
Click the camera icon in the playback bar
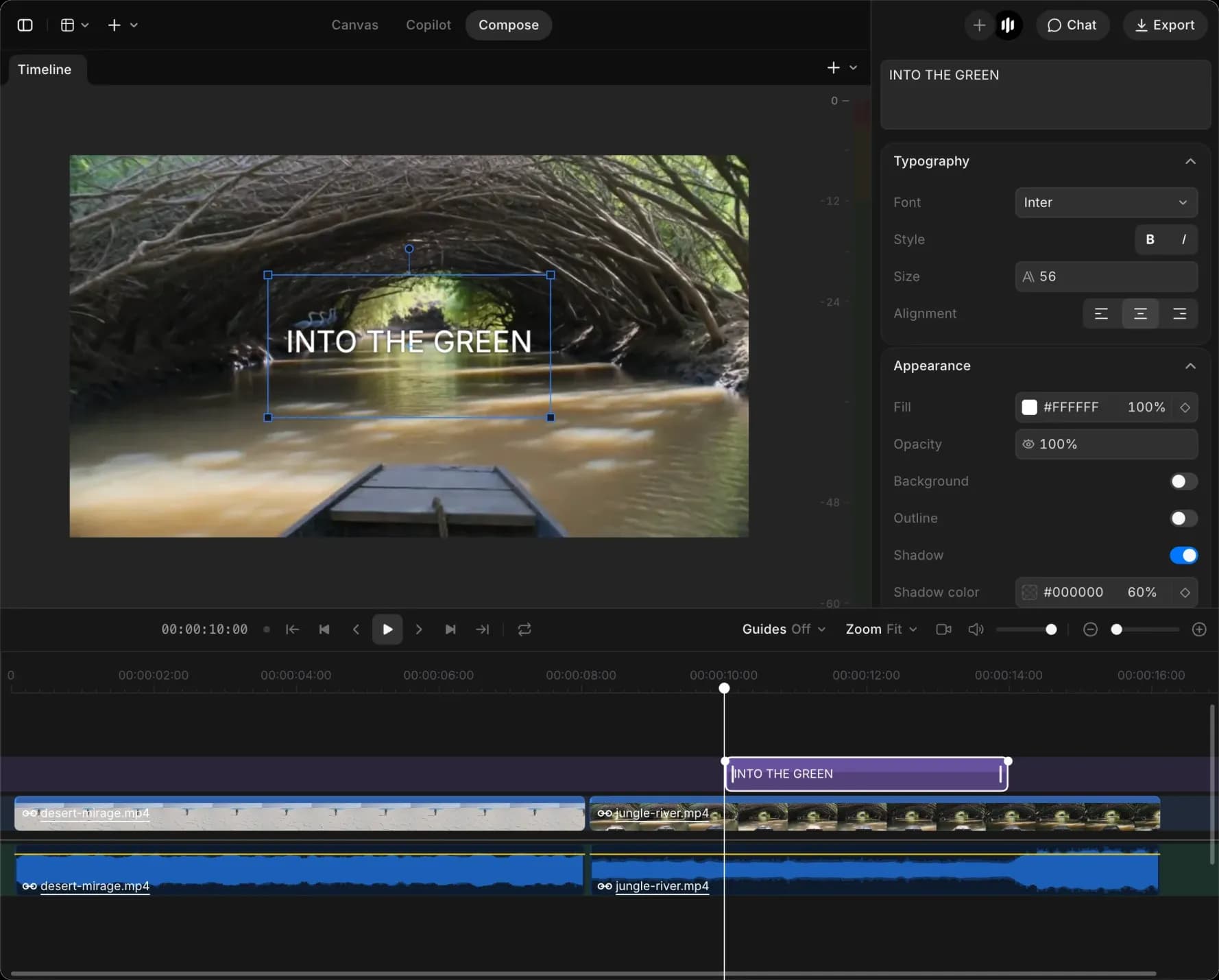tap(943, 629)
